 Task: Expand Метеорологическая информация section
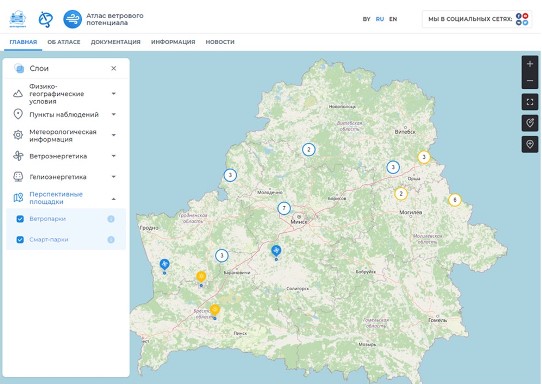[x=113, y=135]
